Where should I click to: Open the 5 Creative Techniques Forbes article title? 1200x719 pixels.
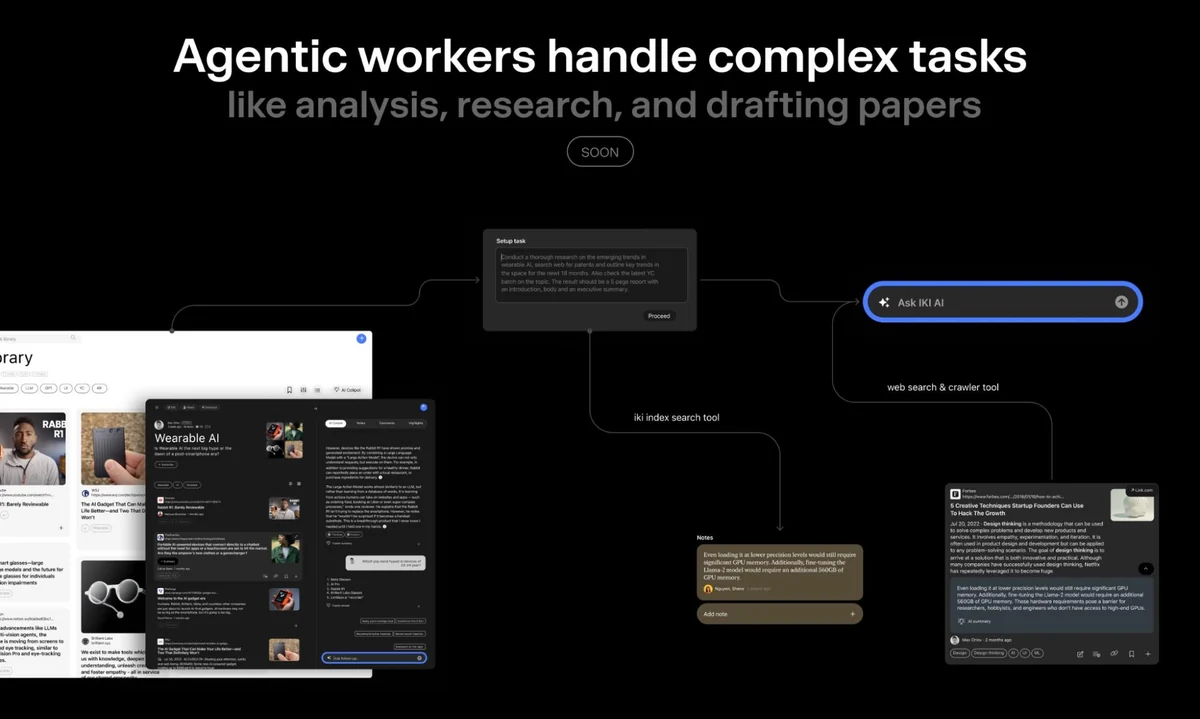[x=1017, y=509]
